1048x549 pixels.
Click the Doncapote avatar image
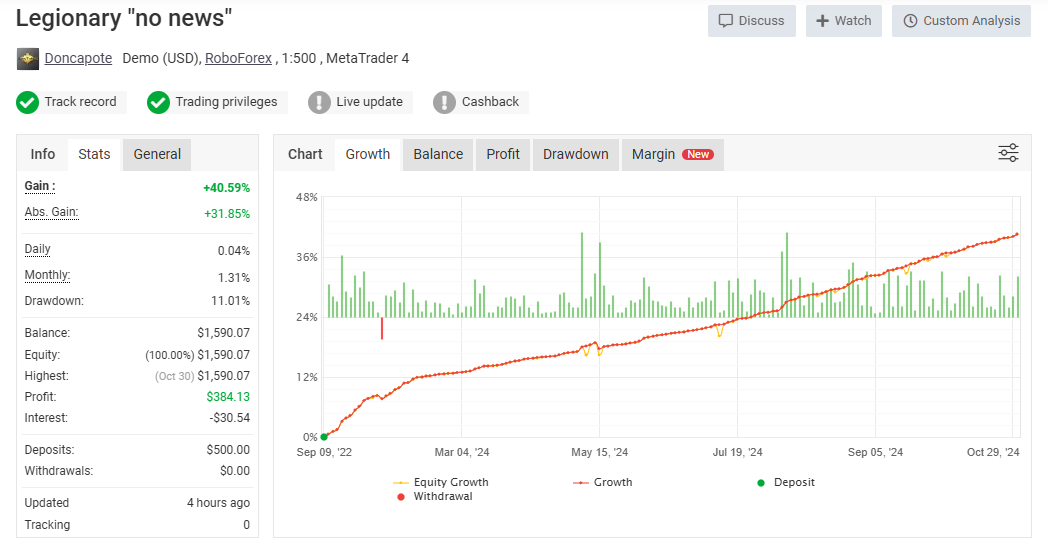pos(27,59)
